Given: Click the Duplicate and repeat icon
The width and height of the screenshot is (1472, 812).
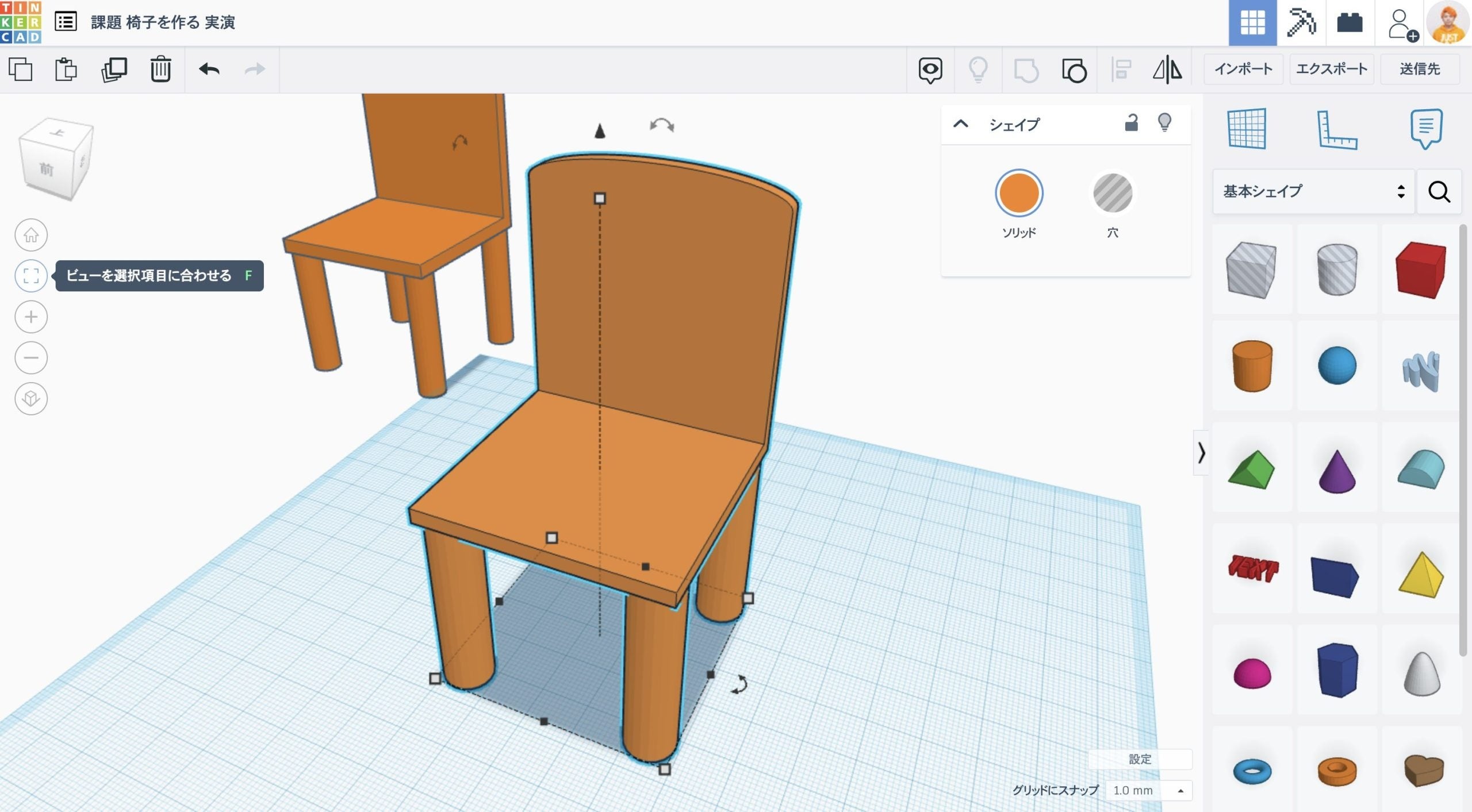Looking at the screenshot, I should tap(114, 70).
